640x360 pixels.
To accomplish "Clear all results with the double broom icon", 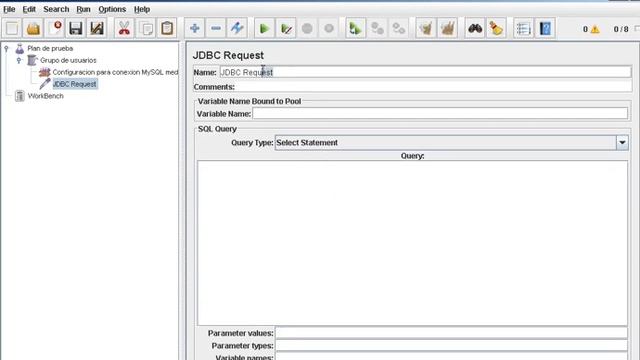I will point(447,28).
